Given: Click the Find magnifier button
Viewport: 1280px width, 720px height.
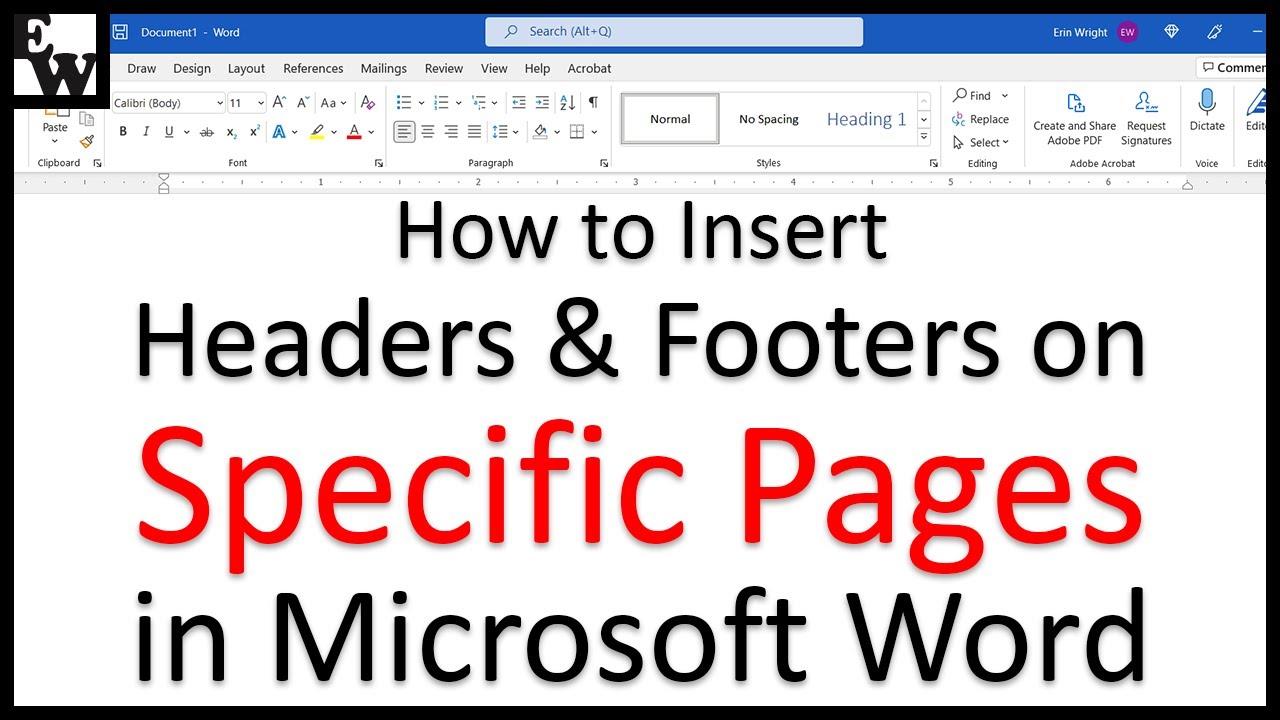Looking at the screenshot, I should coord(973,95).
